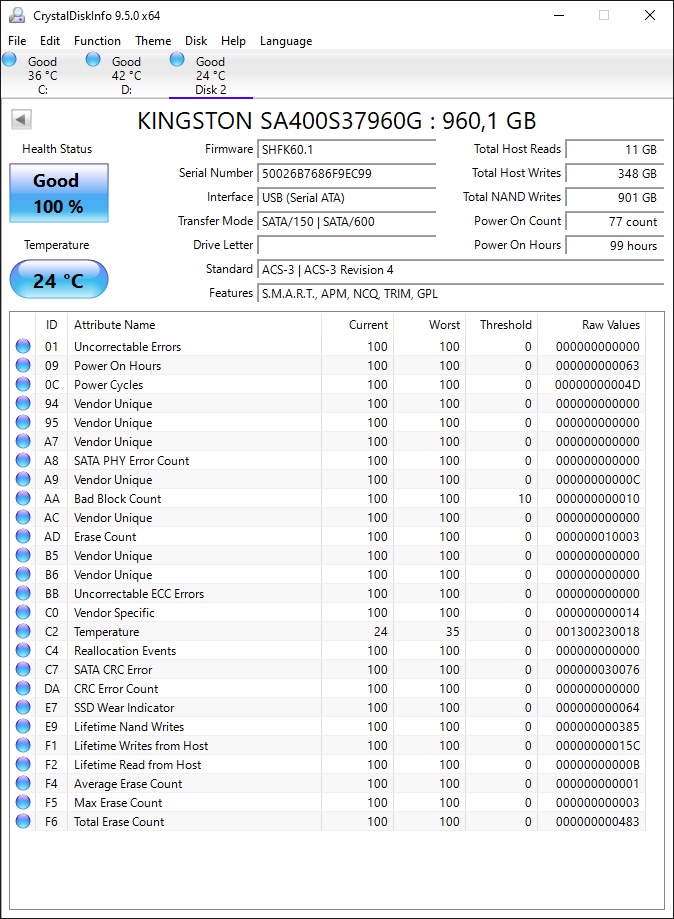Screen dimensions: 674x919
Task: Click the Interface field USB (Serial ATA)
Action: (346, 198)
